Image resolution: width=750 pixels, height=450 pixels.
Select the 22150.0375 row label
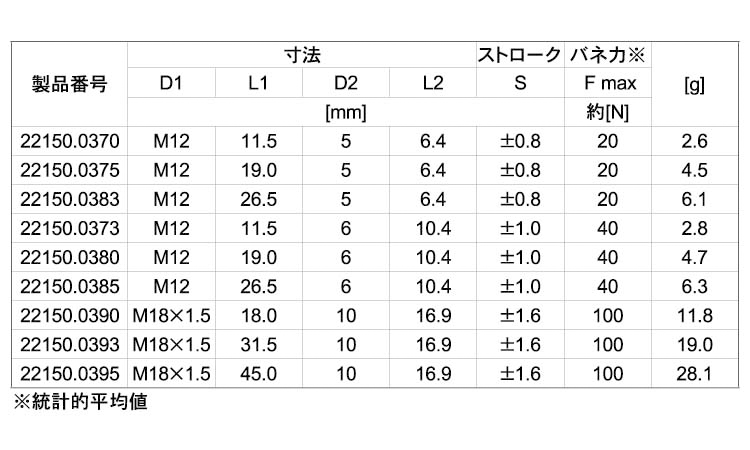coord(69,170)
